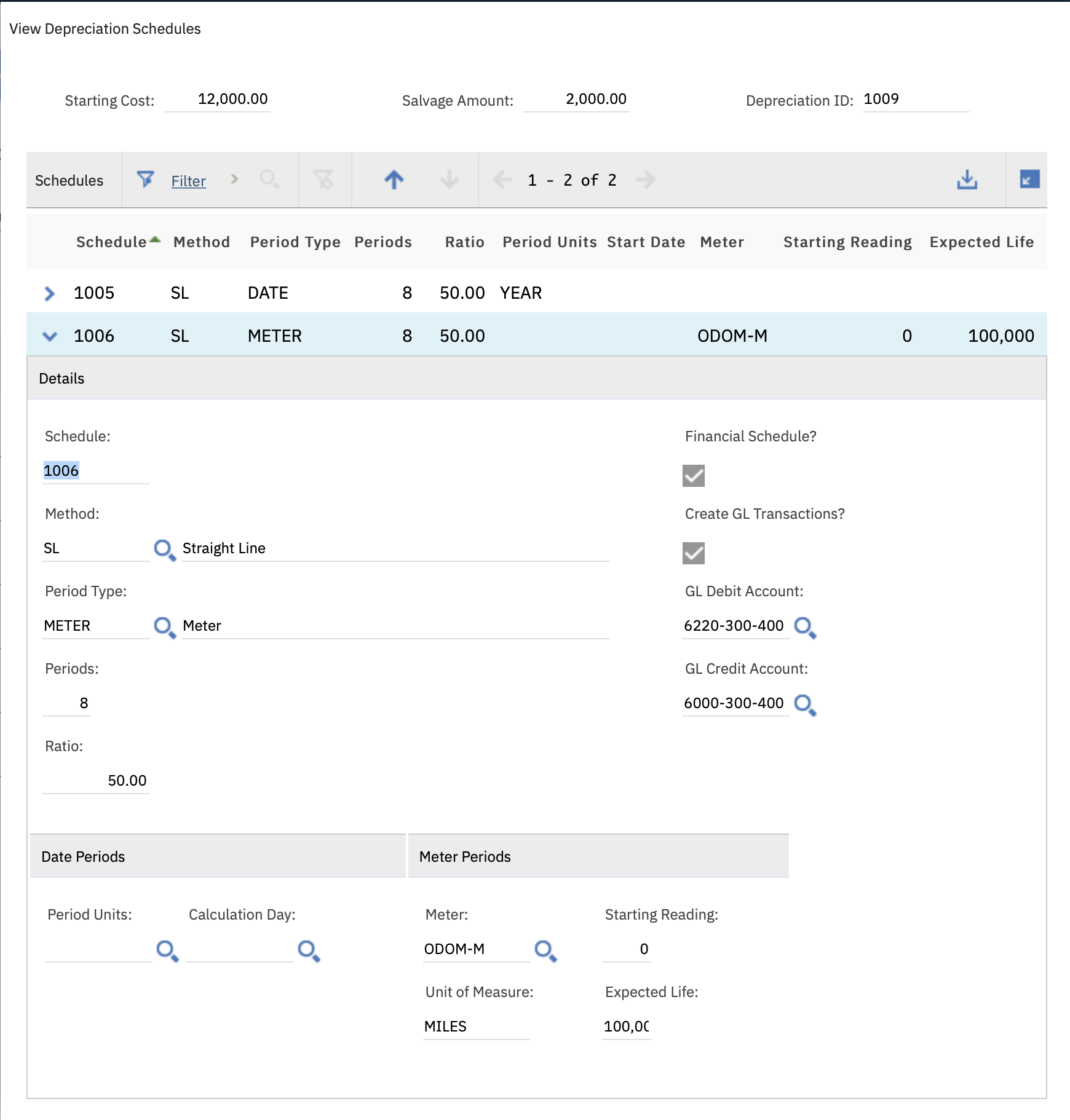
Task: Move selected schedule up with the up arrow
Action: [x=393, y=179]
